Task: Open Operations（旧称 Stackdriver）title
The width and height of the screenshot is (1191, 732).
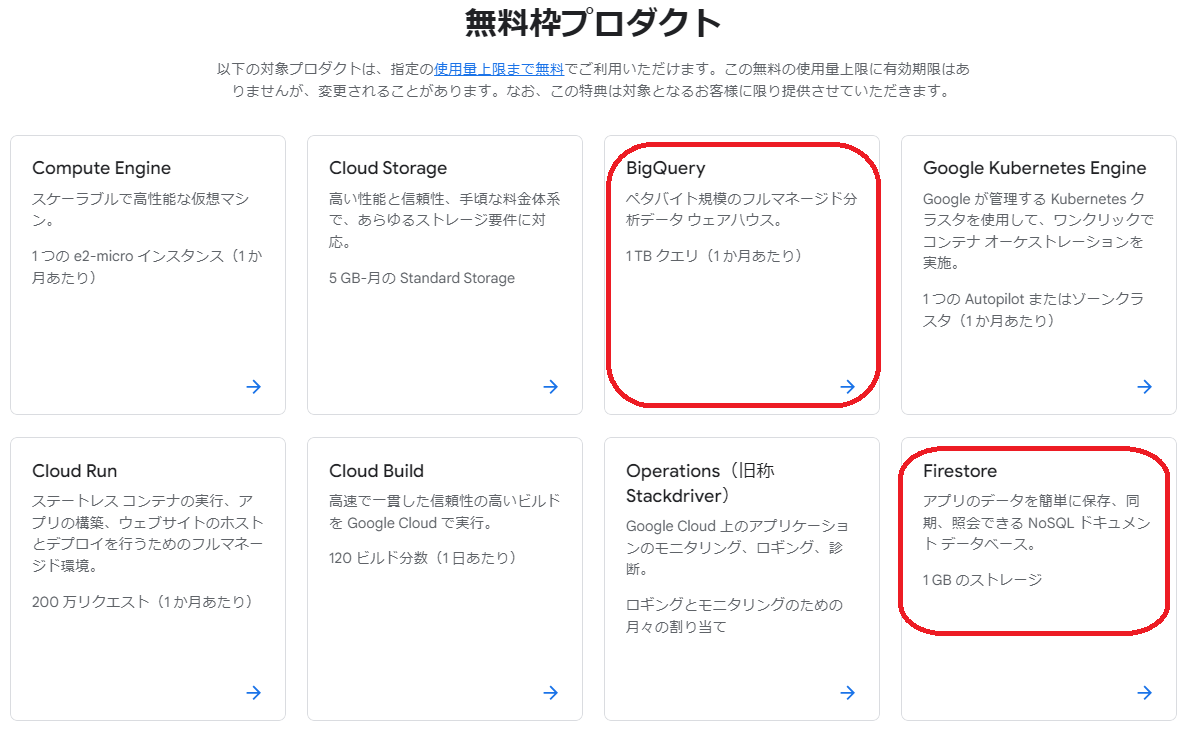Action: click(700, 483)
